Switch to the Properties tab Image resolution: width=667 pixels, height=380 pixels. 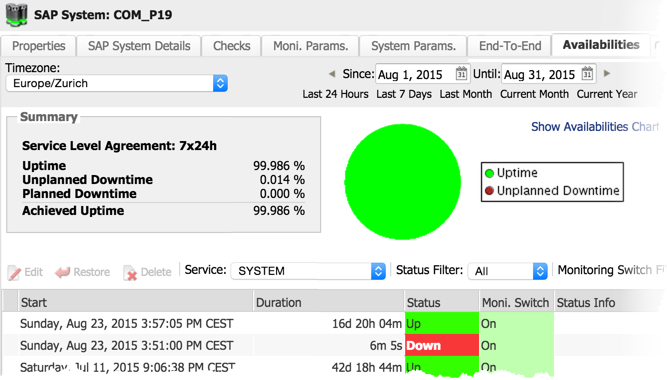point(39,46)
